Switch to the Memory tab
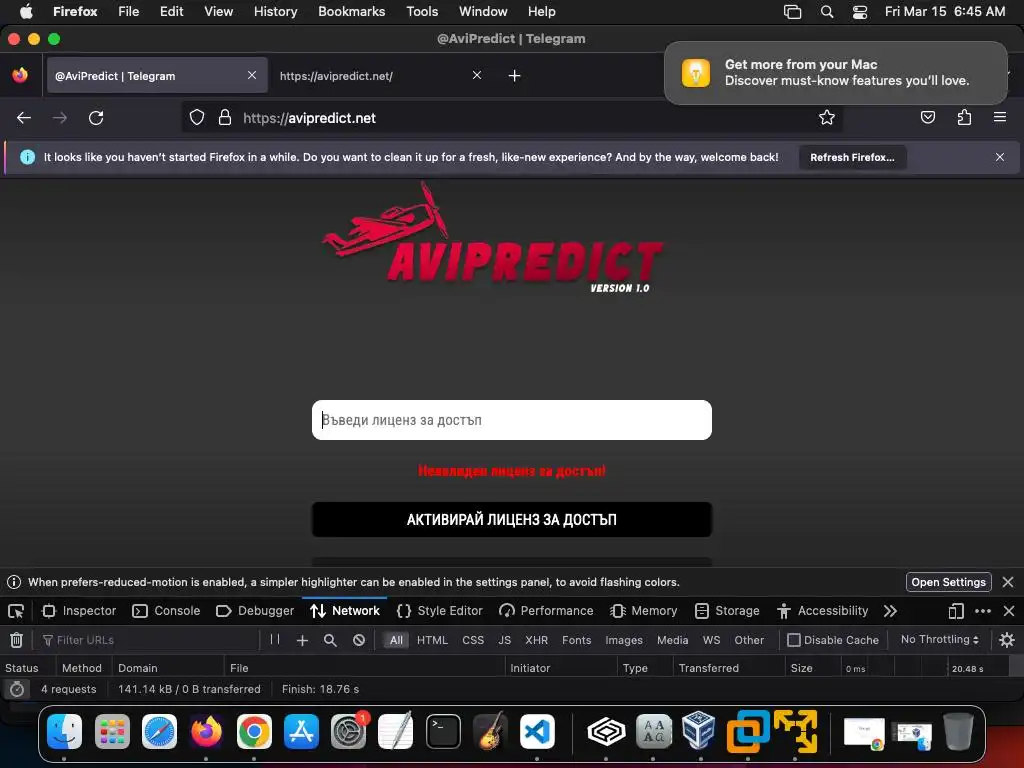1024x768 pixels. click(644, 611)
